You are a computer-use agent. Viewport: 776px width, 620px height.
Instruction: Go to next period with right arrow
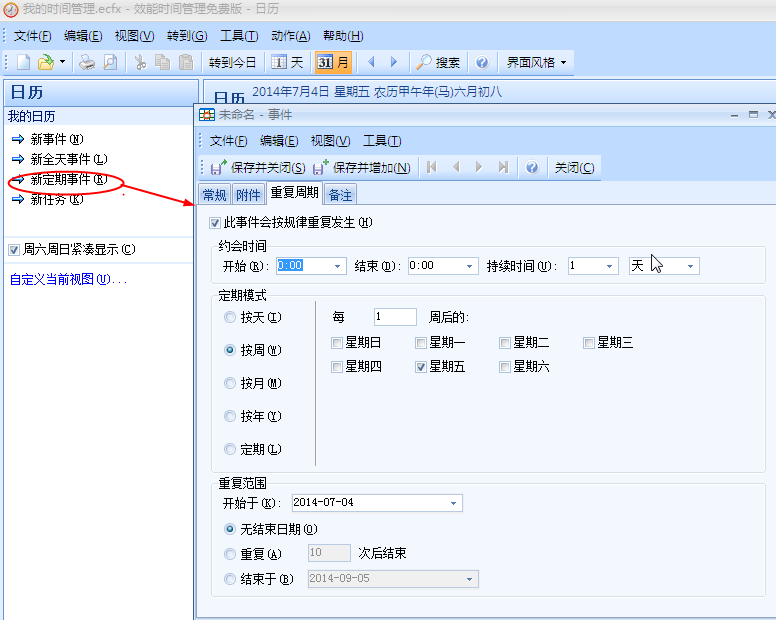(x=393, y=62)
